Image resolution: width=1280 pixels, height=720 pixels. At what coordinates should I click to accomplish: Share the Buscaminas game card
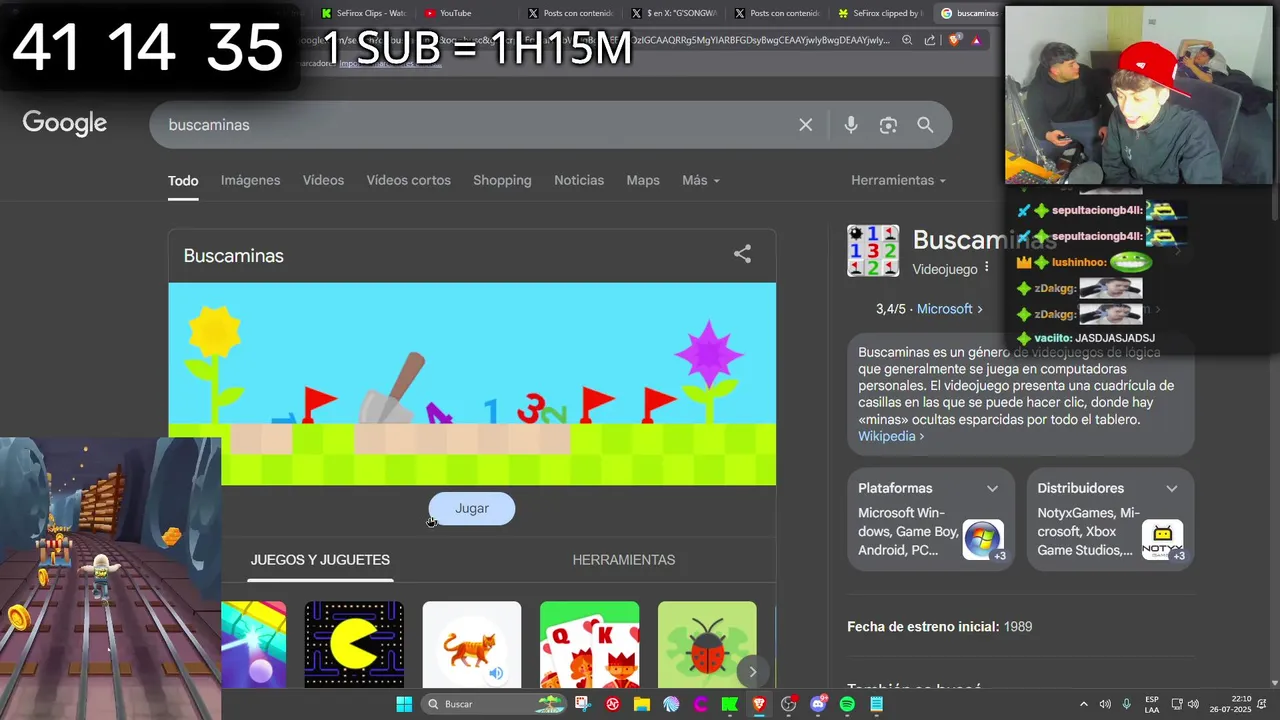742,254
